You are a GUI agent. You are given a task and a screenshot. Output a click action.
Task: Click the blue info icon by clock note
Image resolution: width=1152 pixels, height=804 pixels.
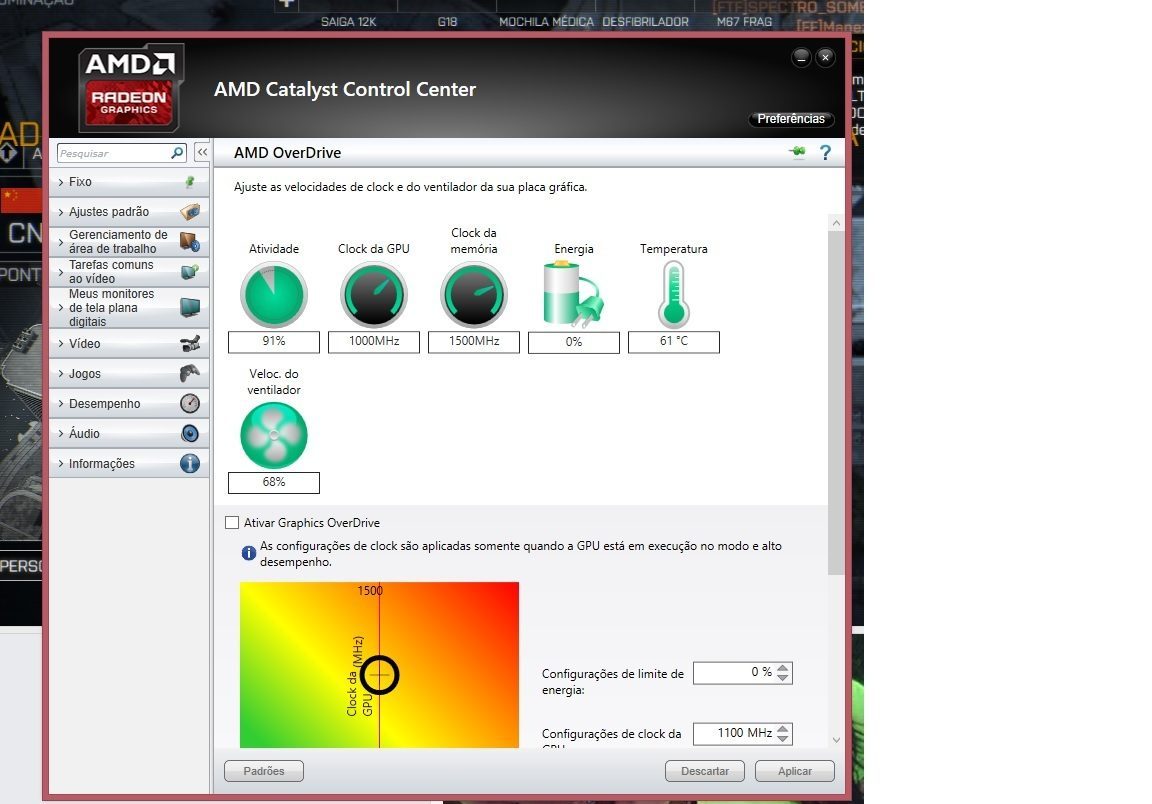click(x=248, y=553)
